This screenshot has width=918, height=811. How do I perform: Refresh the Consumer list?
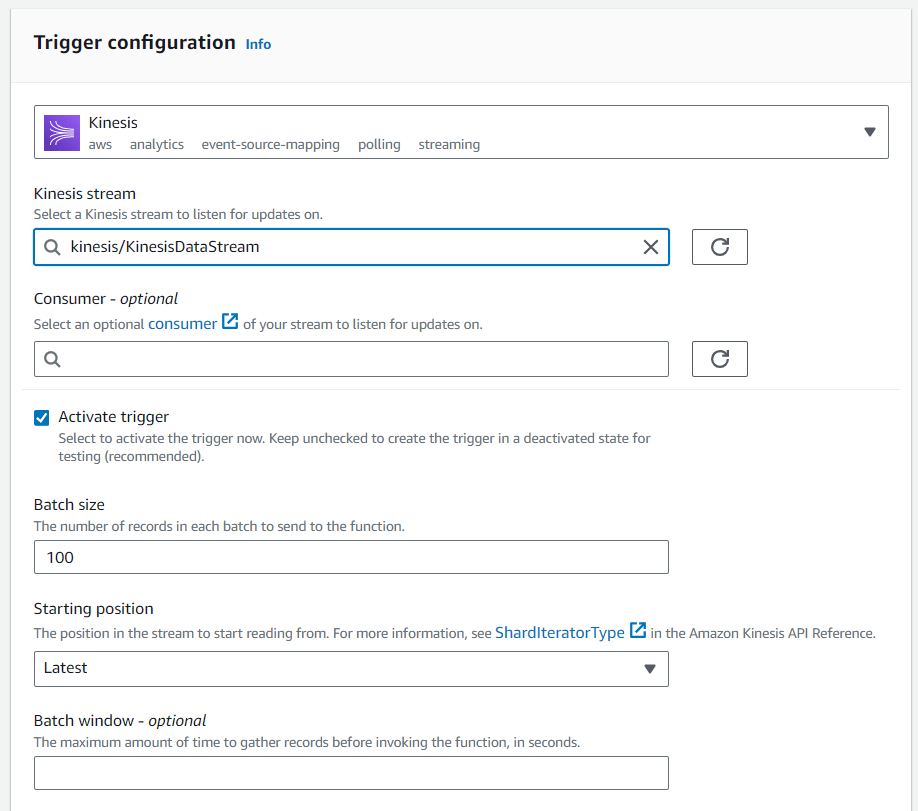720,359
